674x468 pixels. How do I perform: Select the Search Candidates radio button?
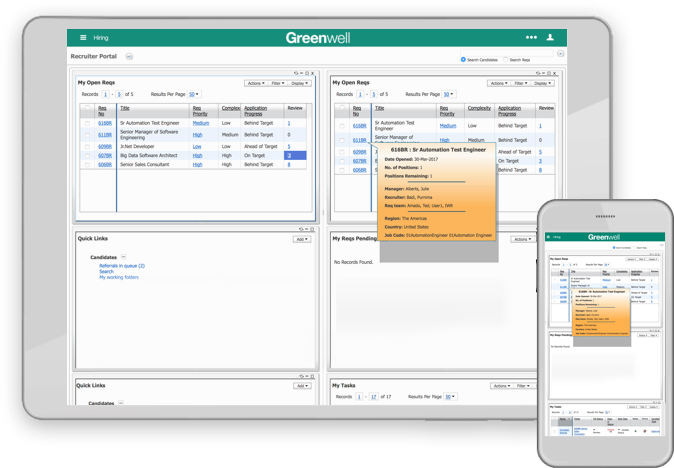coord(463,59)
